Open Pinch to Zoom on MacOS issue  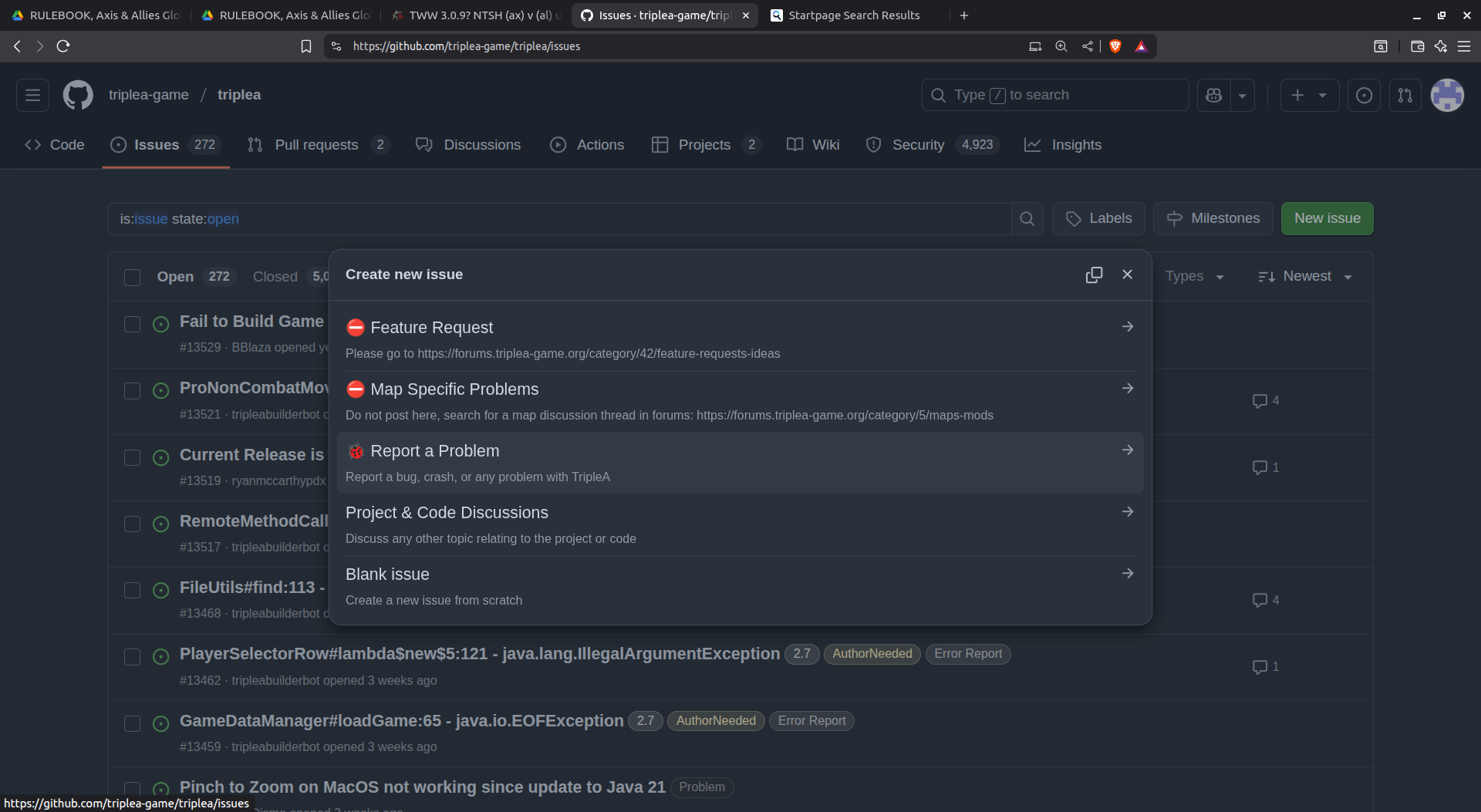coord(423,787)
